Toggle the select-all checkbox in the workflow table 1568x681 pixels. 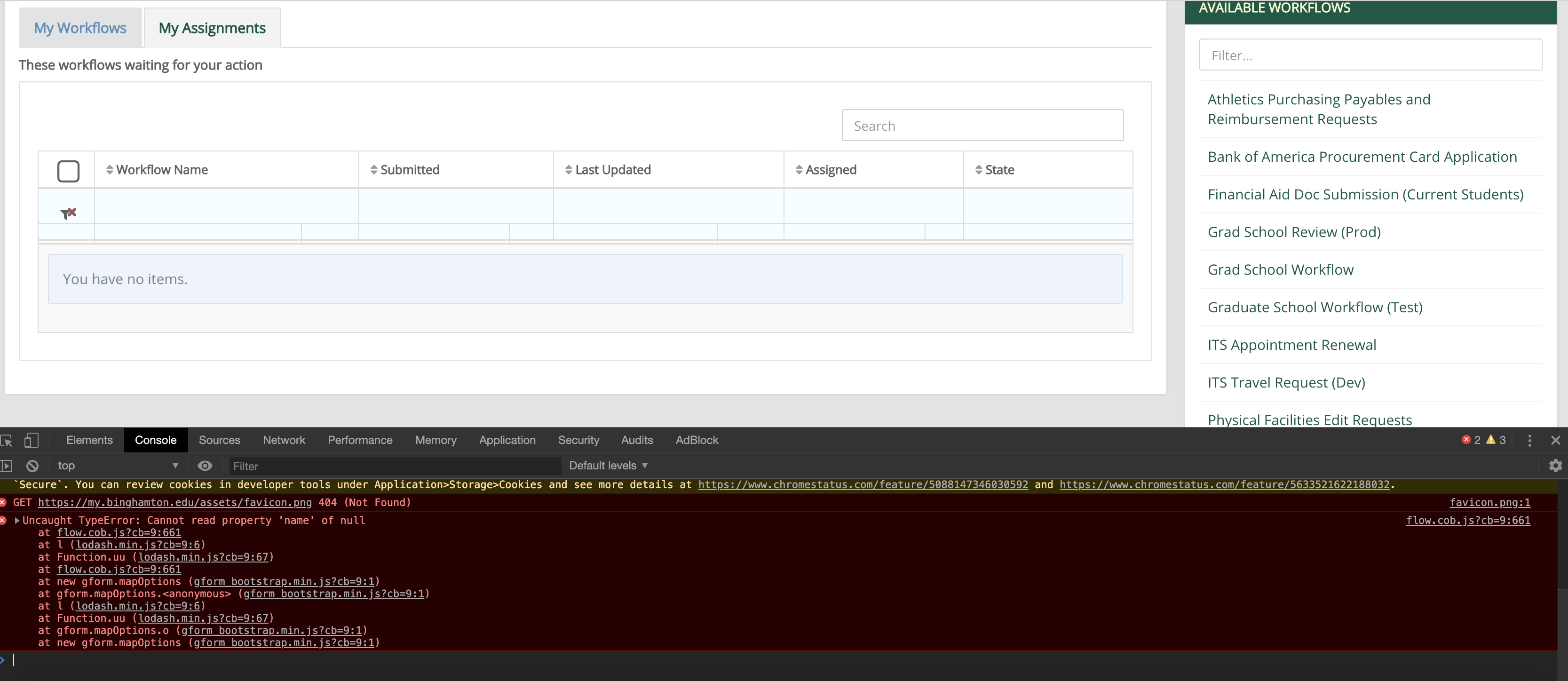click(68, 171)
